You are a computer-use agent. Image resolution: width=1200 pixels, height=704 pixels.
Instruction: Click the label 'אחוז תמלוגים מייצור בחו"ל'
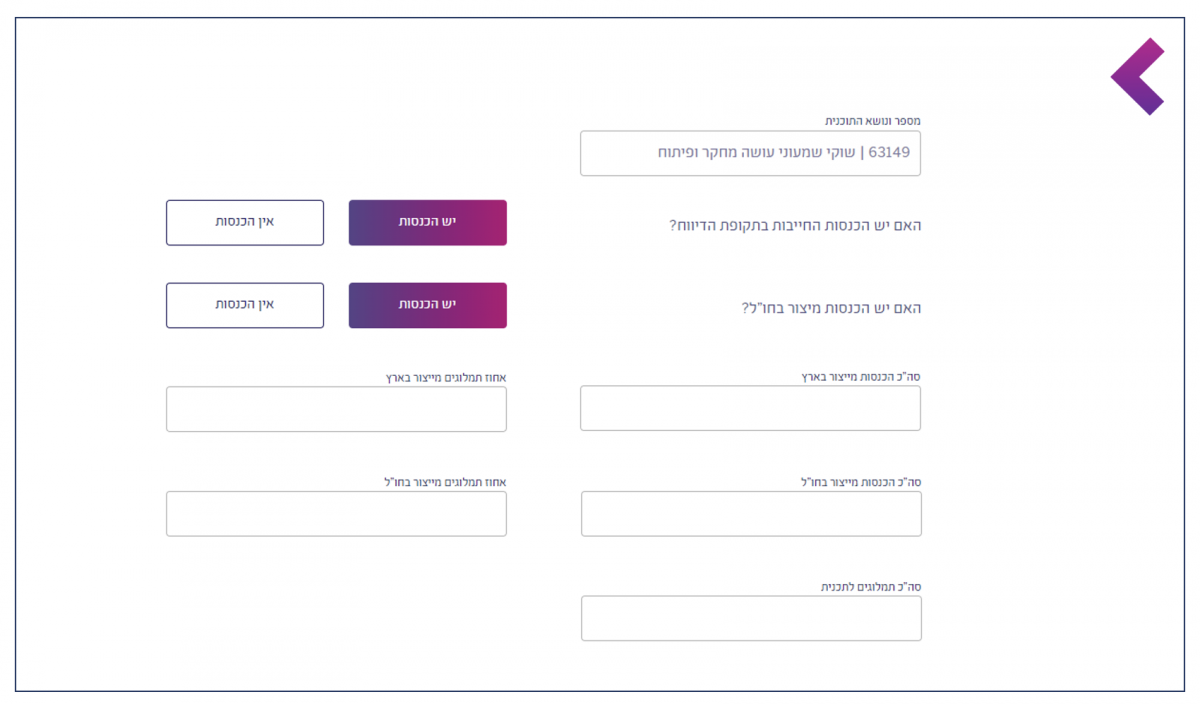pos(446,482)
